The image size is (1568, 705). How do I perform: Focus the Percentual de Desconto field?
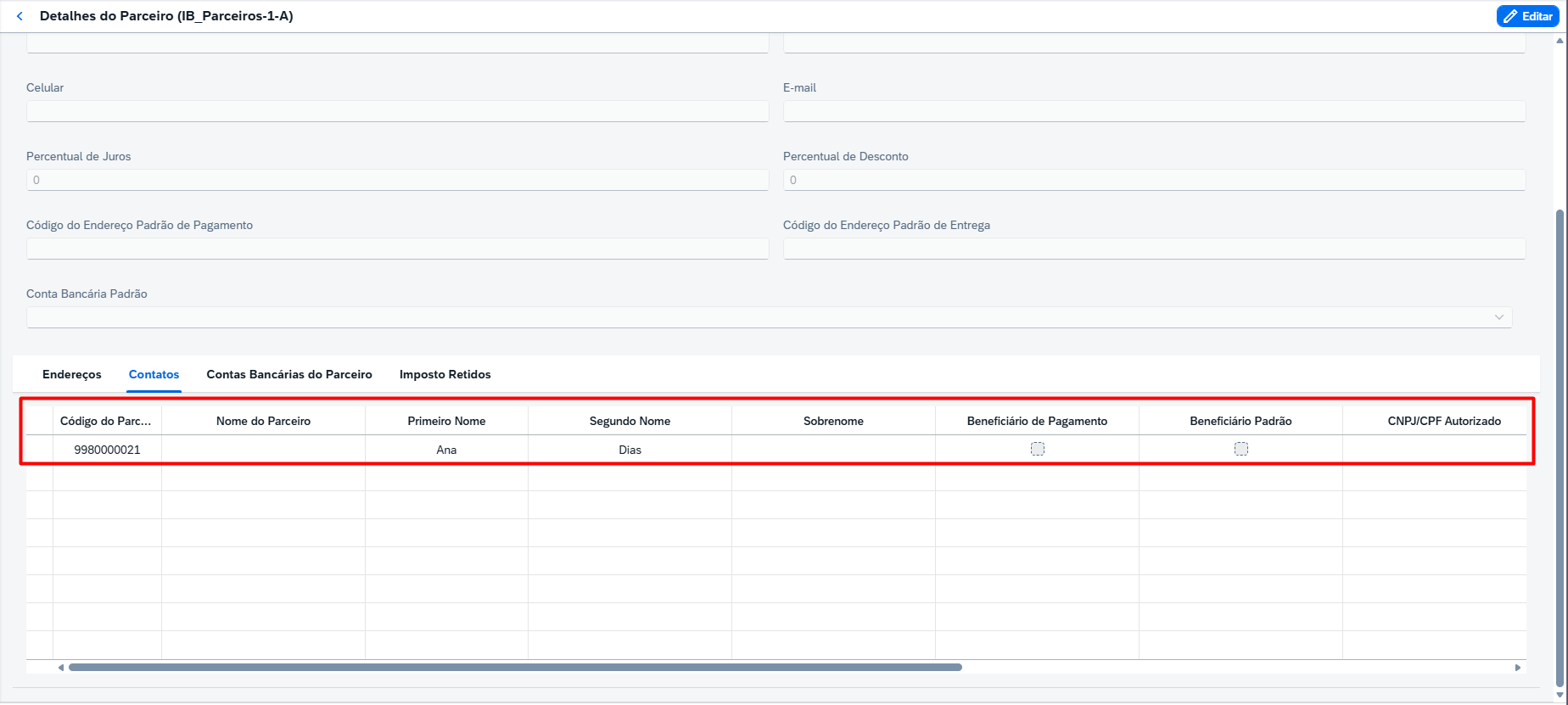tap(1154, 180)
